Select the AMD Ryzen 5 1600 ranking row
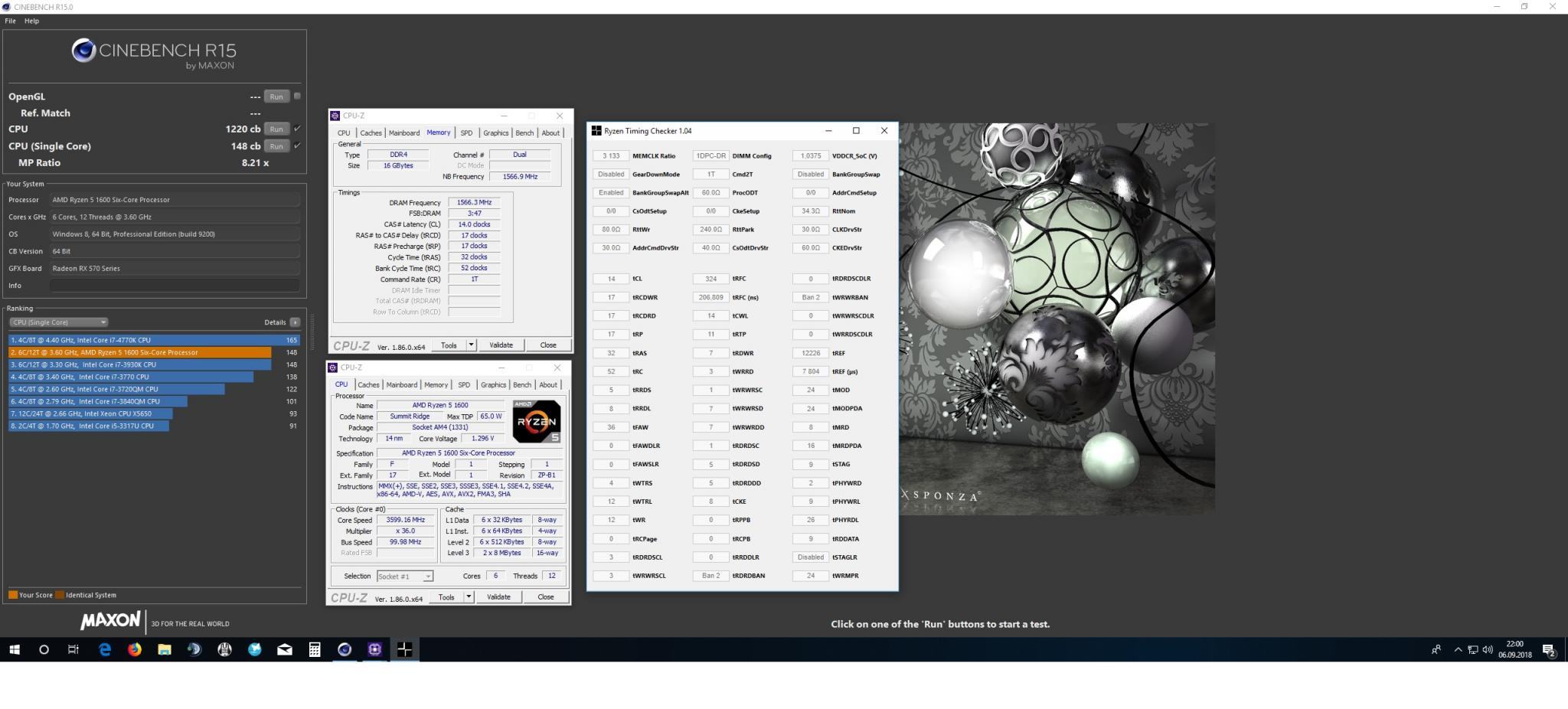The image size is (1568, 709). tap(153, 352)
